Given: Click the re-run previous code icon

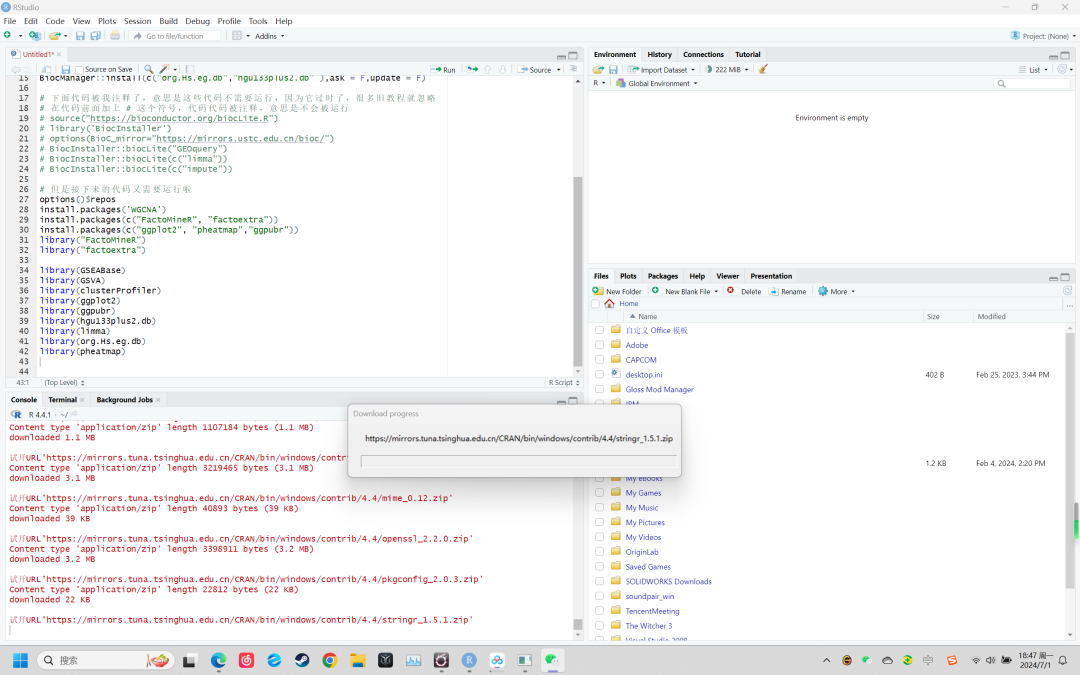Looking at the screenshot, I should pyautogui.click(x=472, y=70).
